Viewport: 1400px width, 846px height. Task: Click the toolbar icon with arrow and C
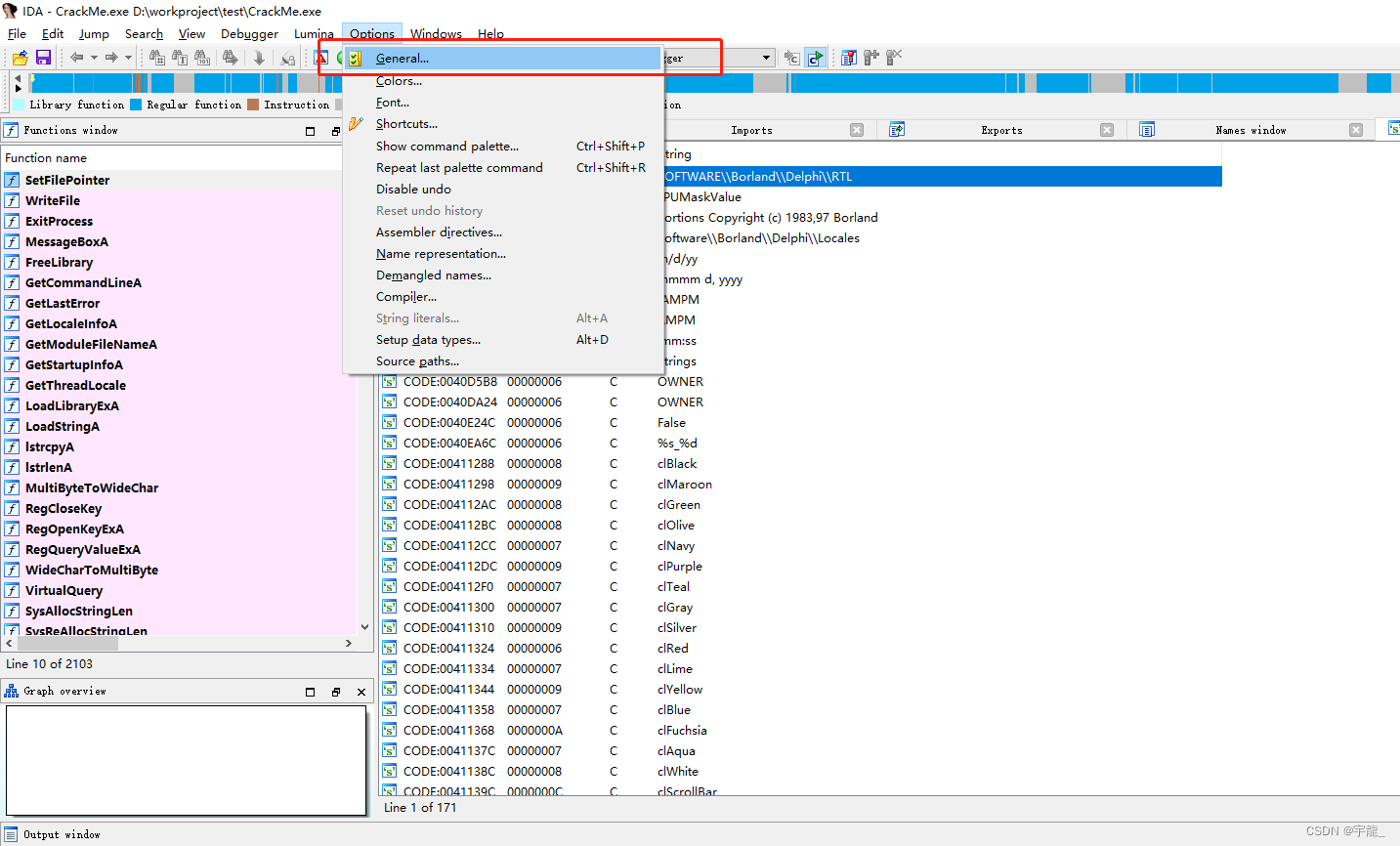coord(792,58)
